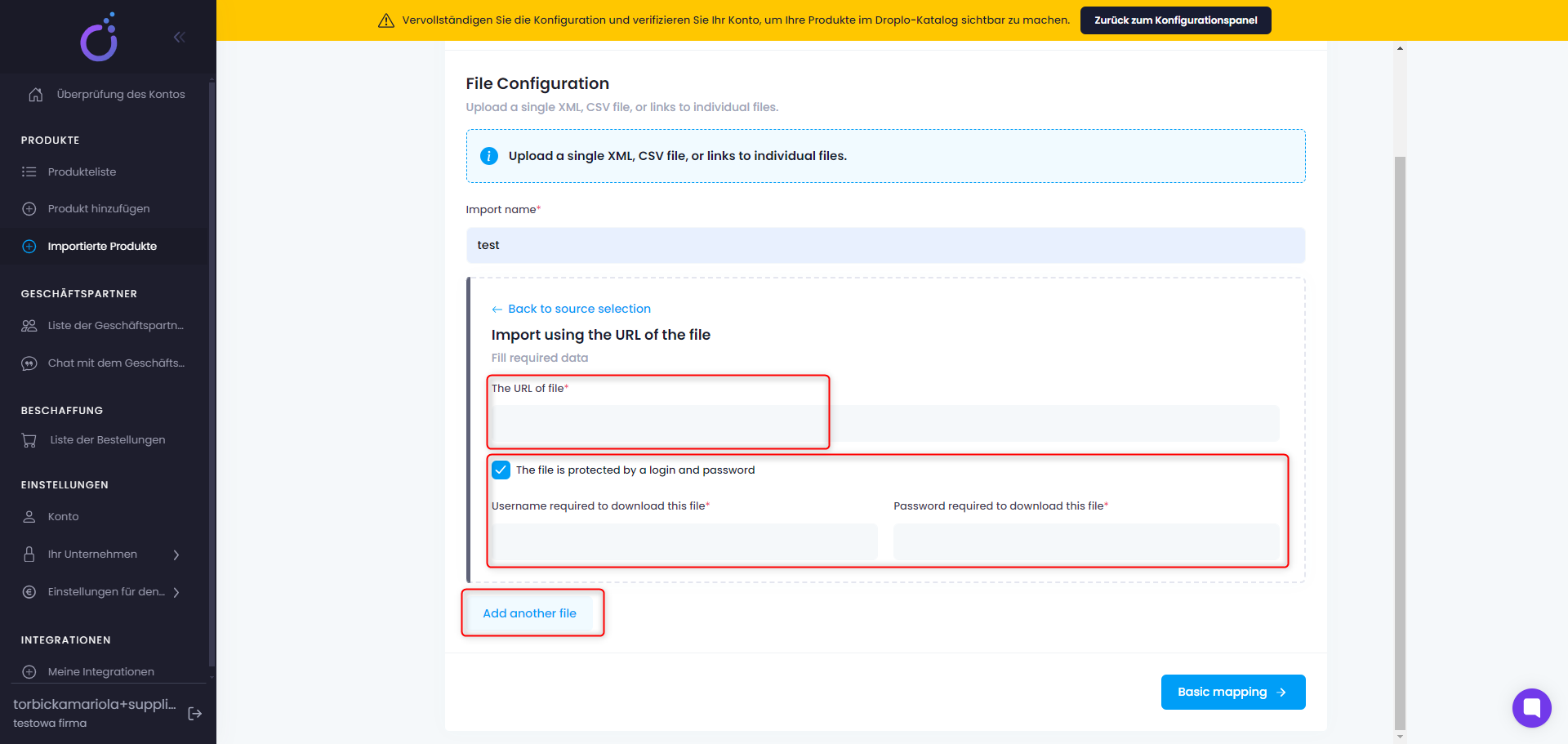Open Chat mit dem Geschäftspartner menu item
1568x744 pixels.
[116, 363]
